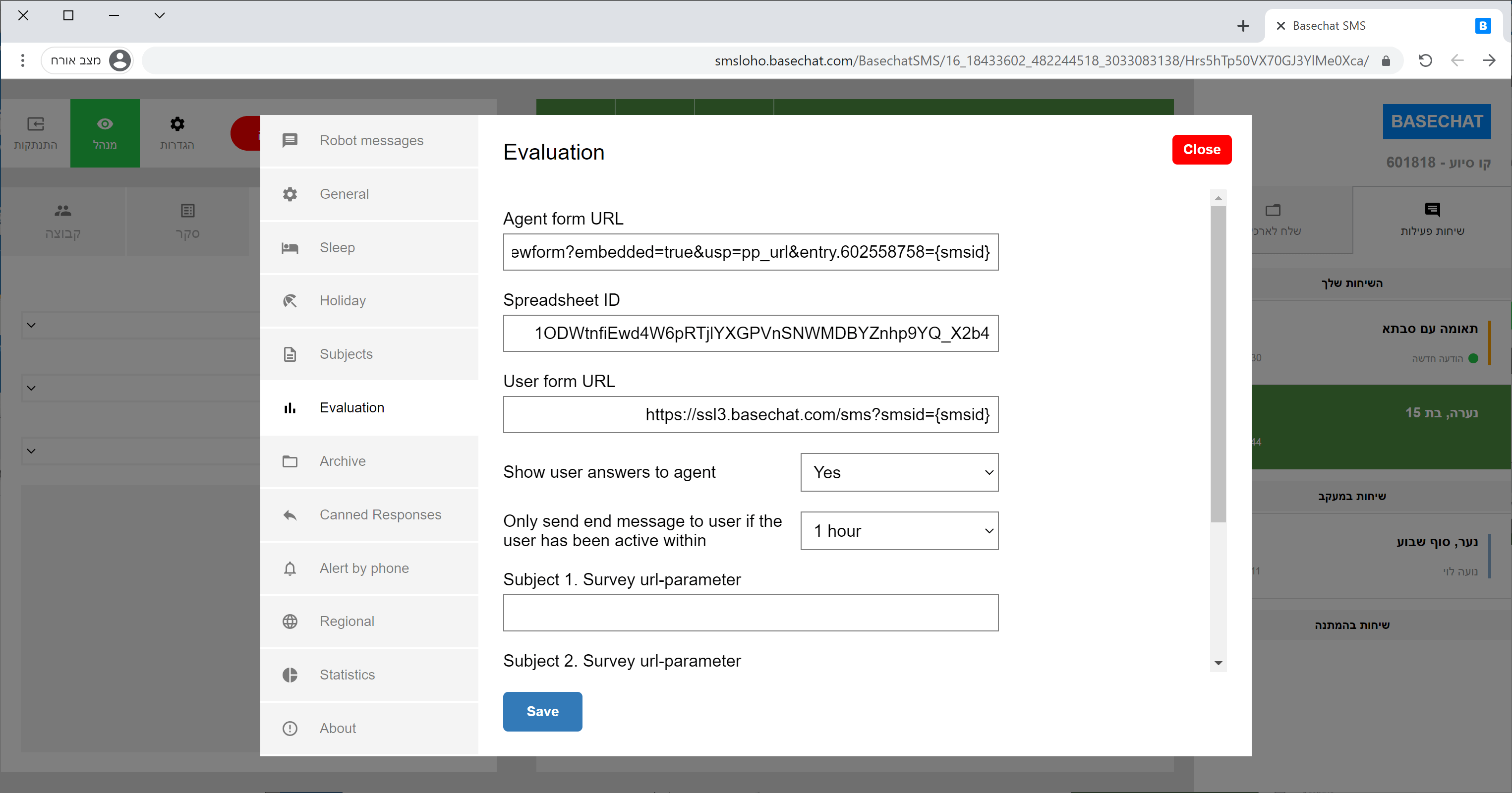This screenshot has height=793, width=1512.
Task: Click the Subject 1 Survey url-parameter field
Action: click(x=750, y=613)
